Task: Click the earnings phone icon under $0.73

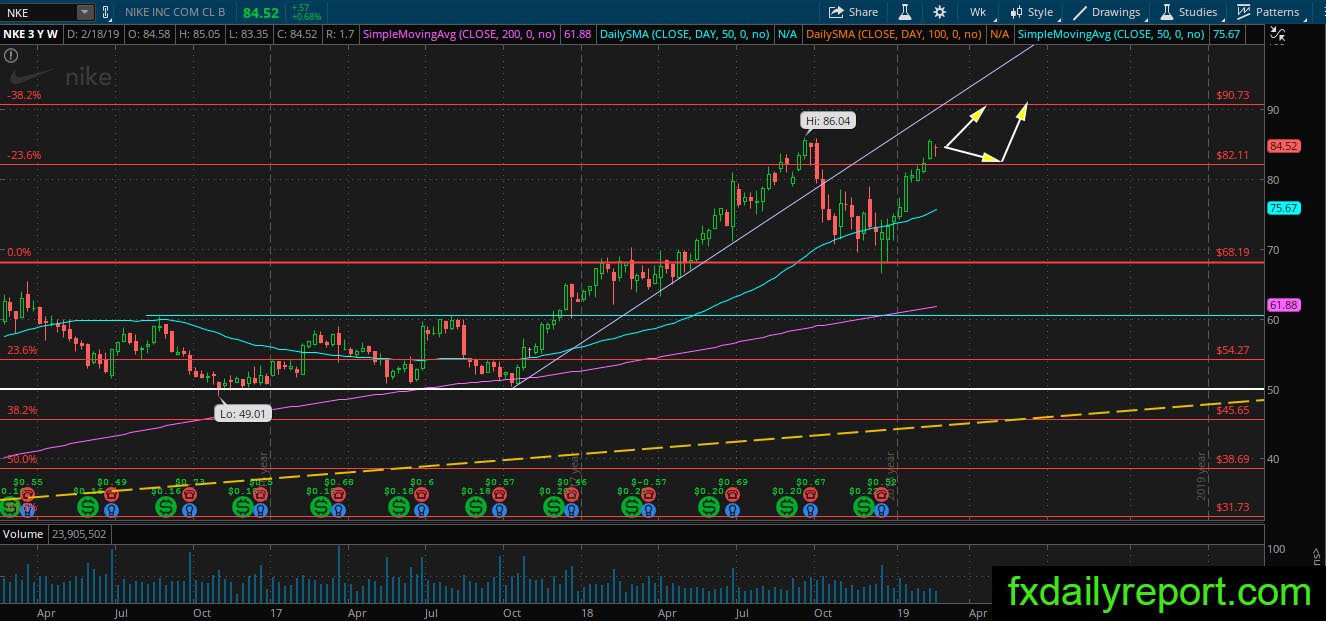Action: click(x=189, y=494)
